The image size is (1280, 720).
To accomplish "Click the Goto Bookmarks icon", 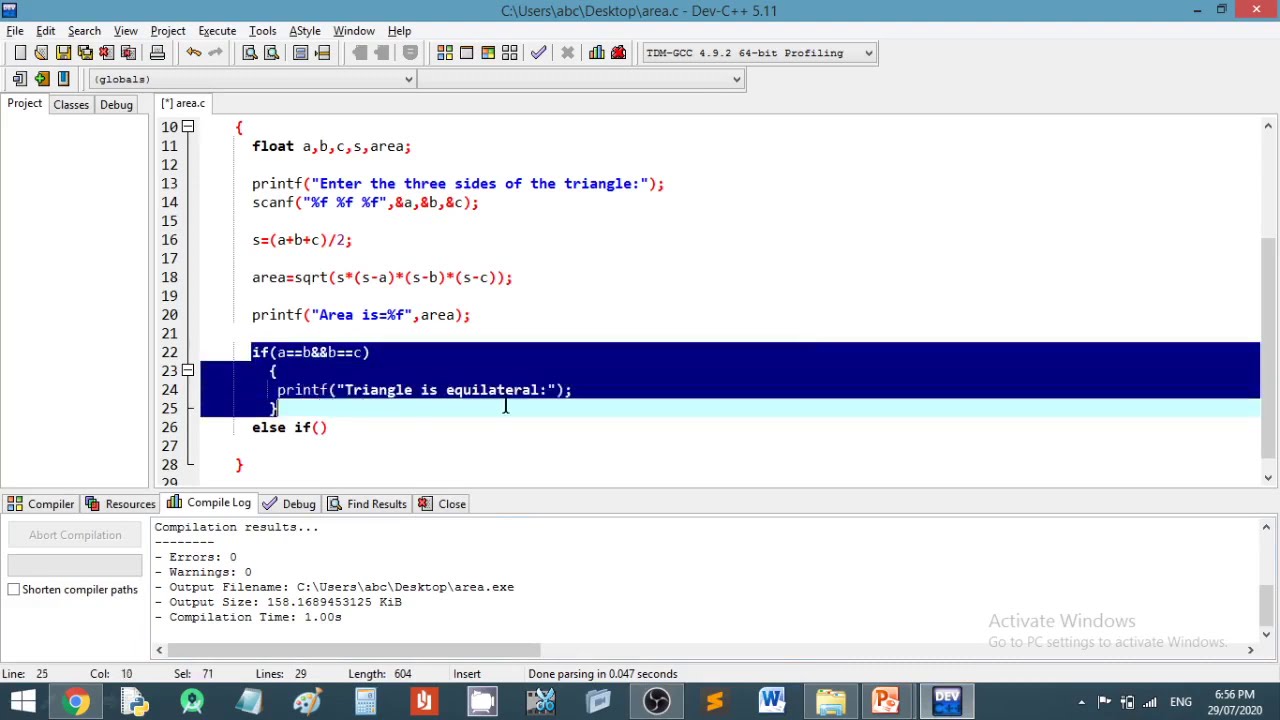I will 63,79.
